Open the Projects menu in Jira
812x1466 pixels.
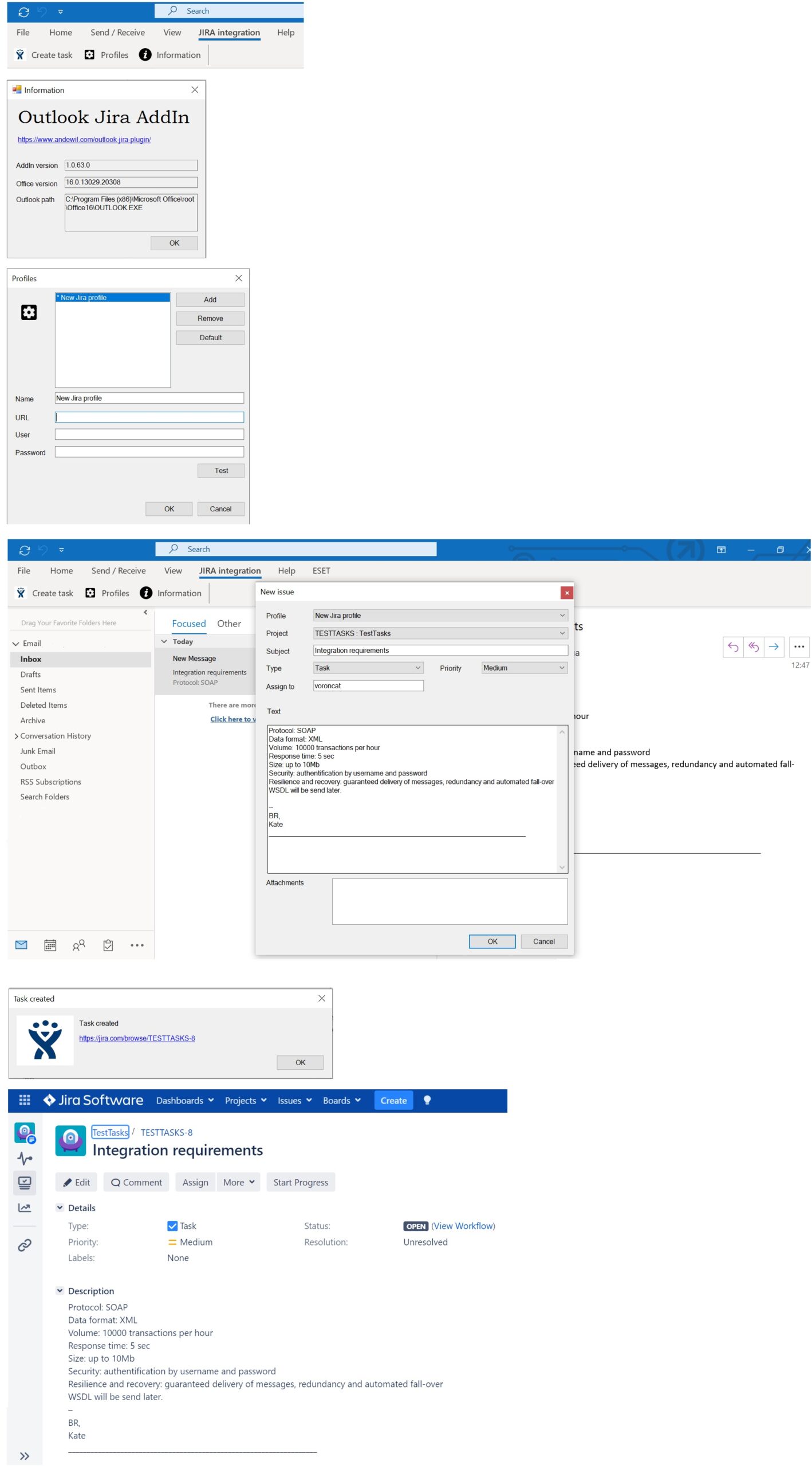point(246,1100)
